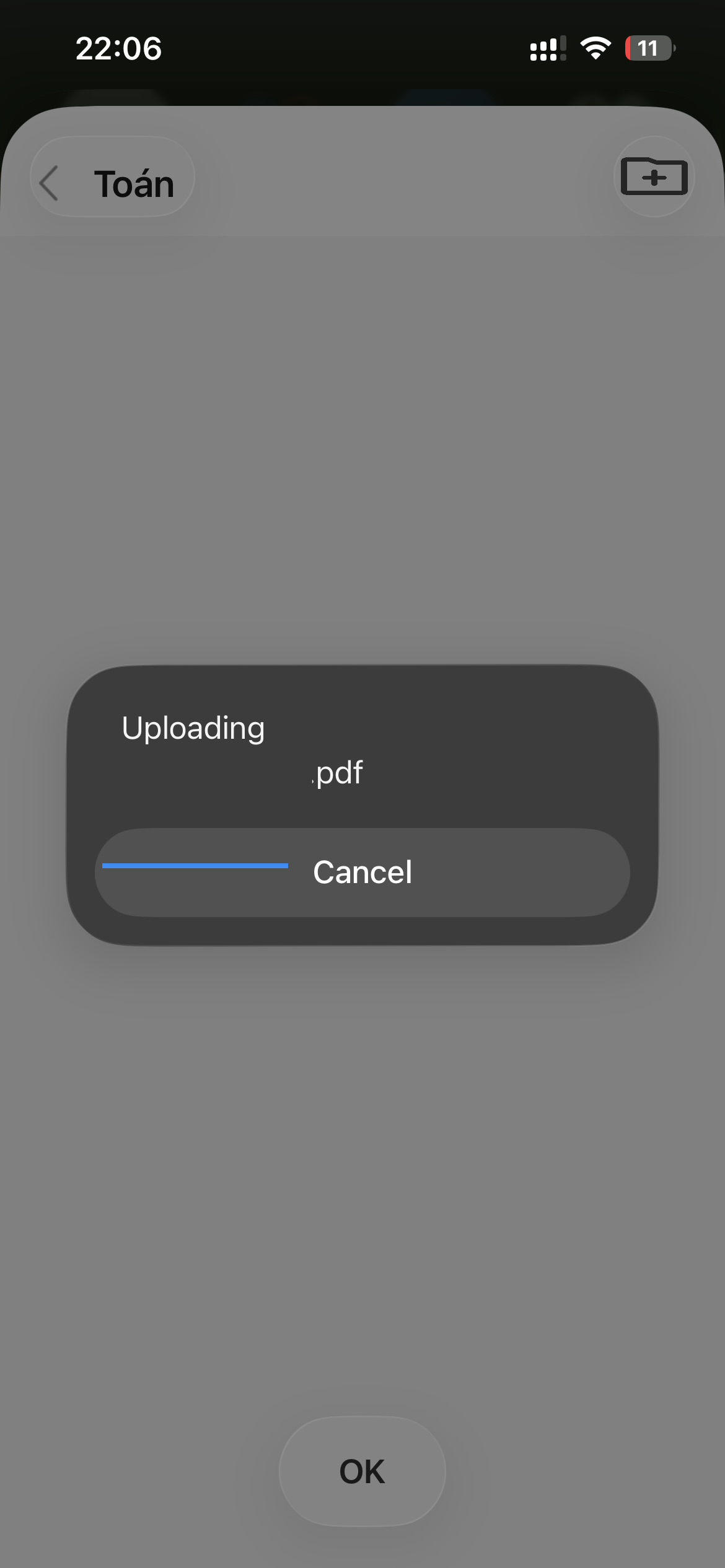The height and width of the screenshot is (1568, 725).
Task: Tap the dimmed area above the dialog
Action: pos(362,446)
